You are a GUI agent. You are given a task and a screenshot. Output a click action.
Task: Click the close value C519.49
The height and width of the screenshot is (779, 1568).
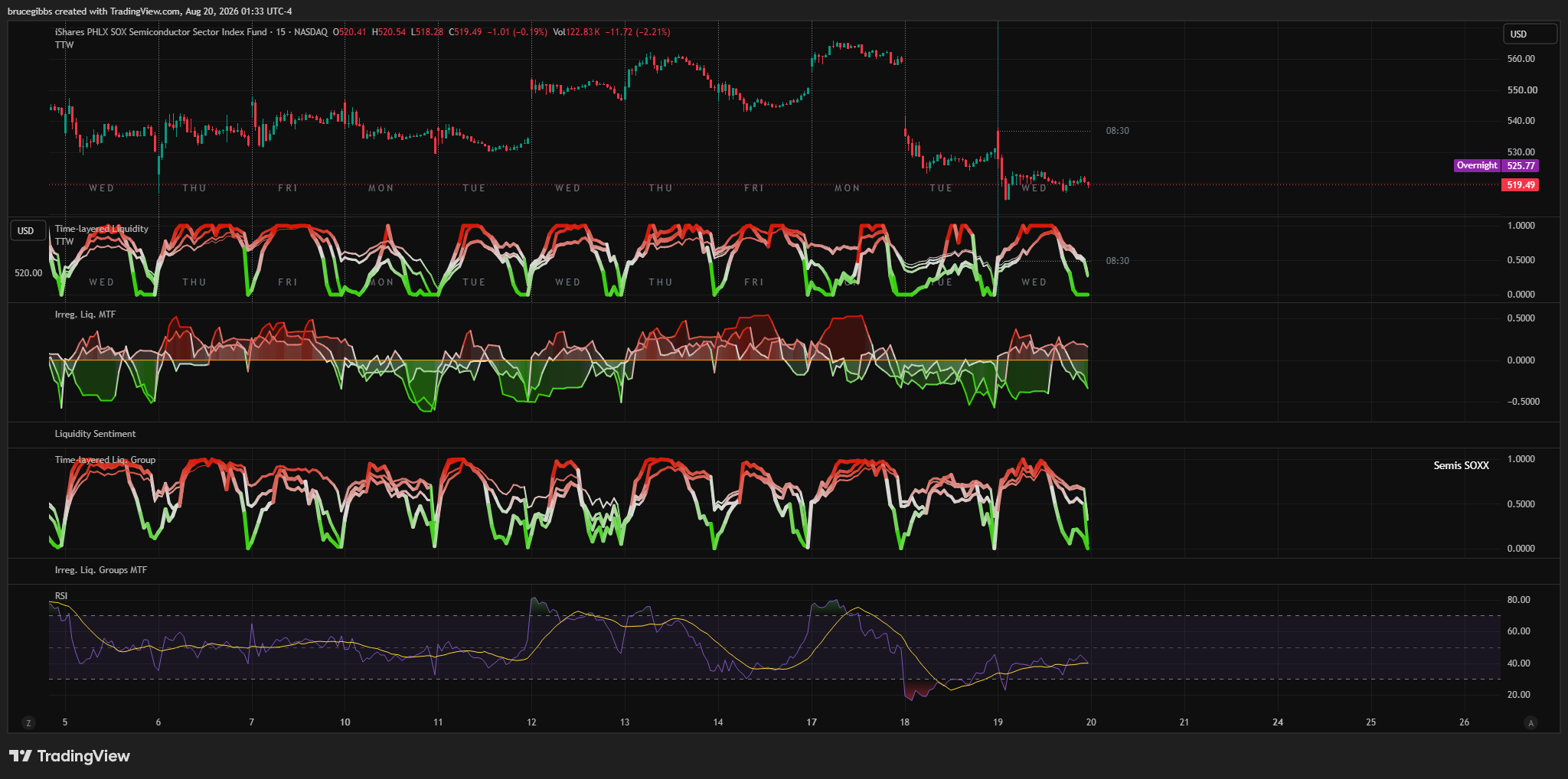pos(465,32)
